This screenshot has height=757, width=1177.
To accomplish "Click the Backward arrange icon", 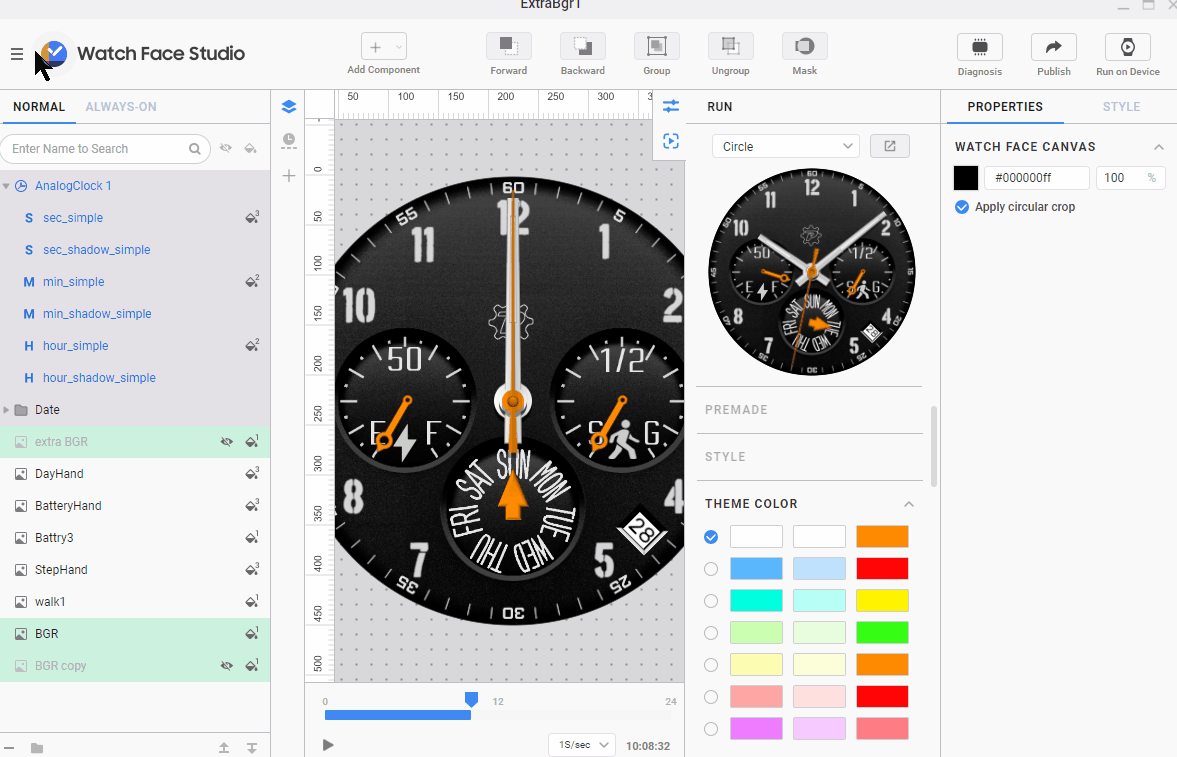I will 582,47.
